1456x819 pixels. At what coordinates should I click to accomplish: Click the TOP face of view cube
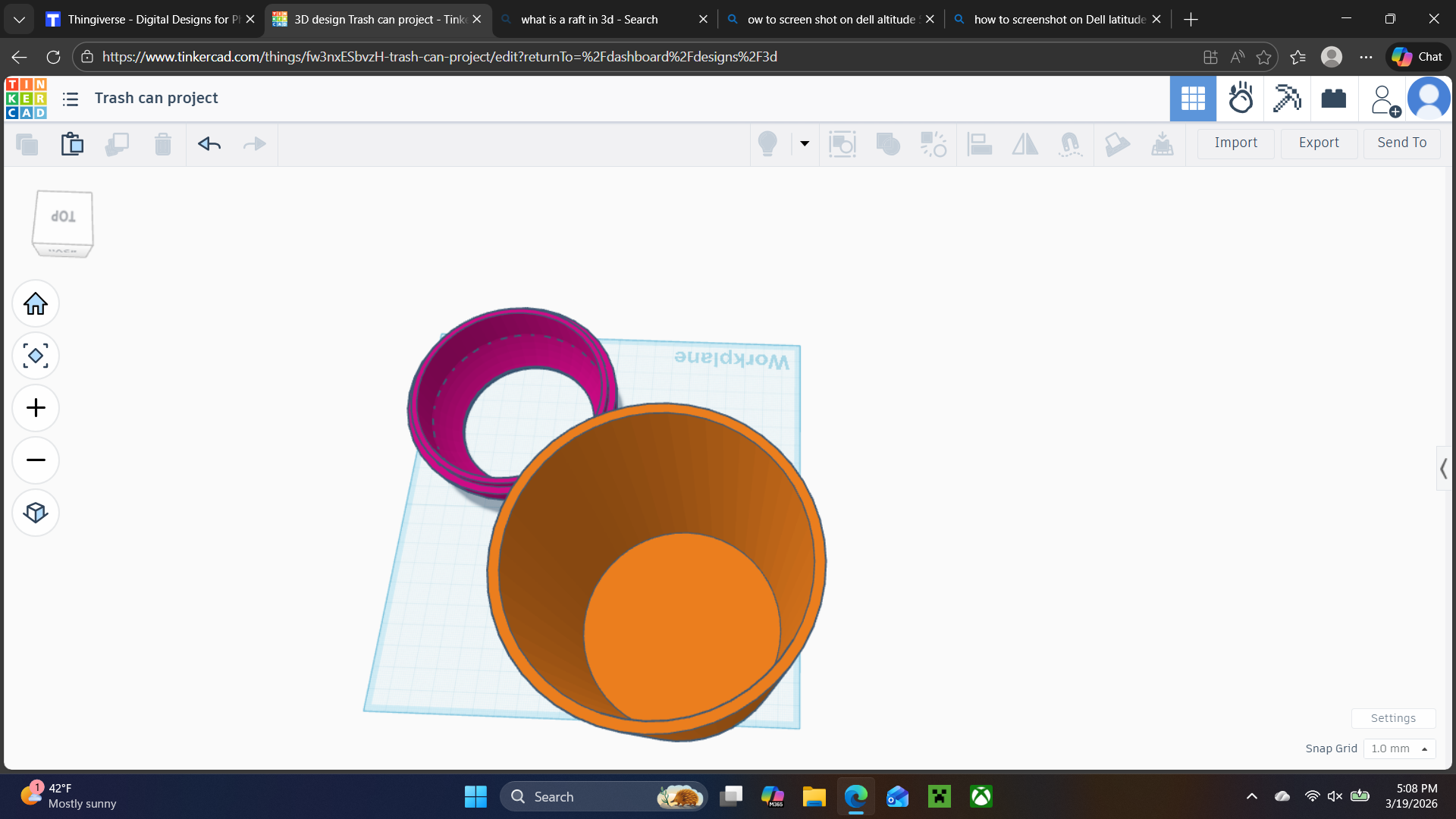point(63,217)
